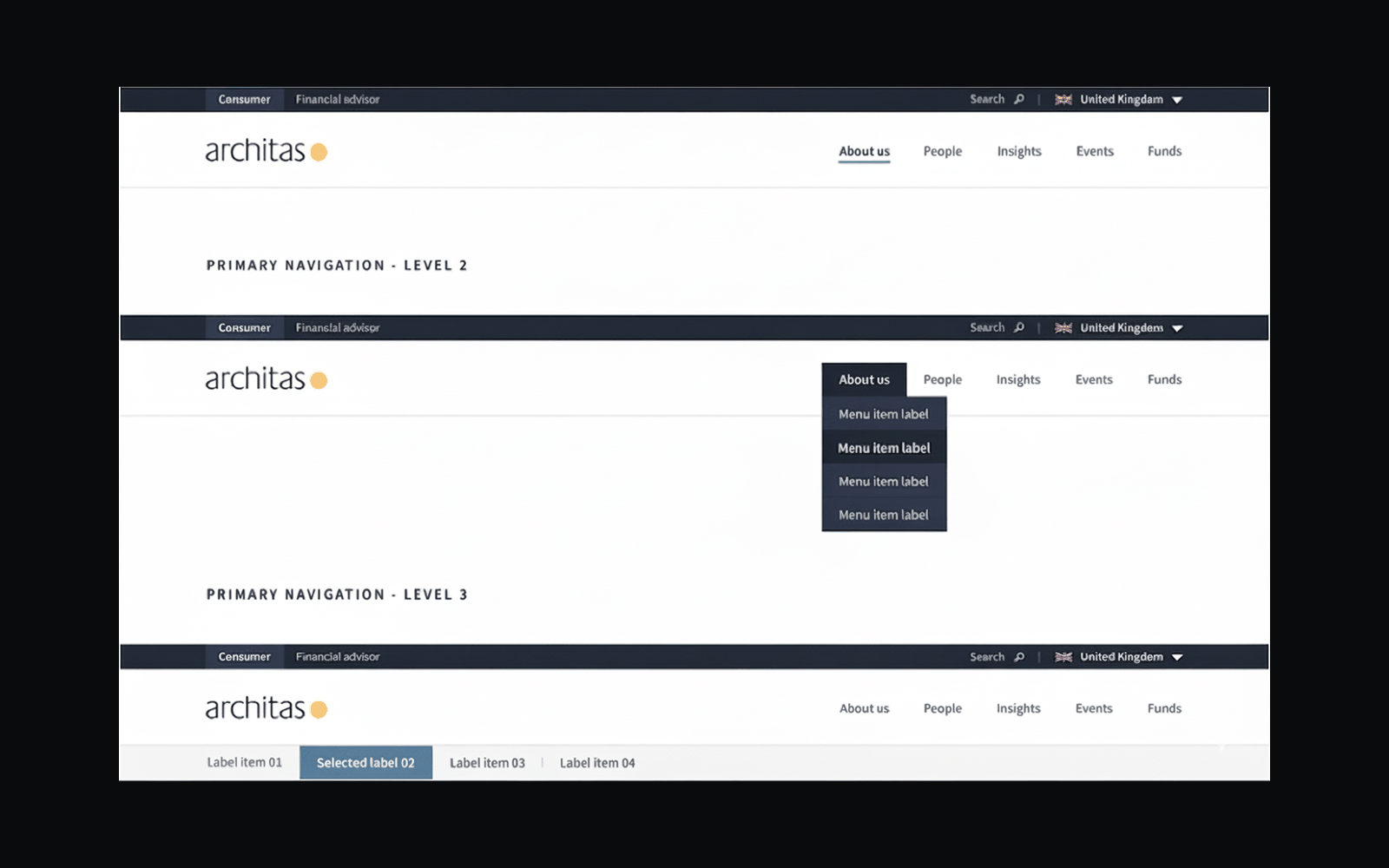1389x868 pixels.
Task: Select the Consumer tab in the topmost header
Action: point(244,99)
